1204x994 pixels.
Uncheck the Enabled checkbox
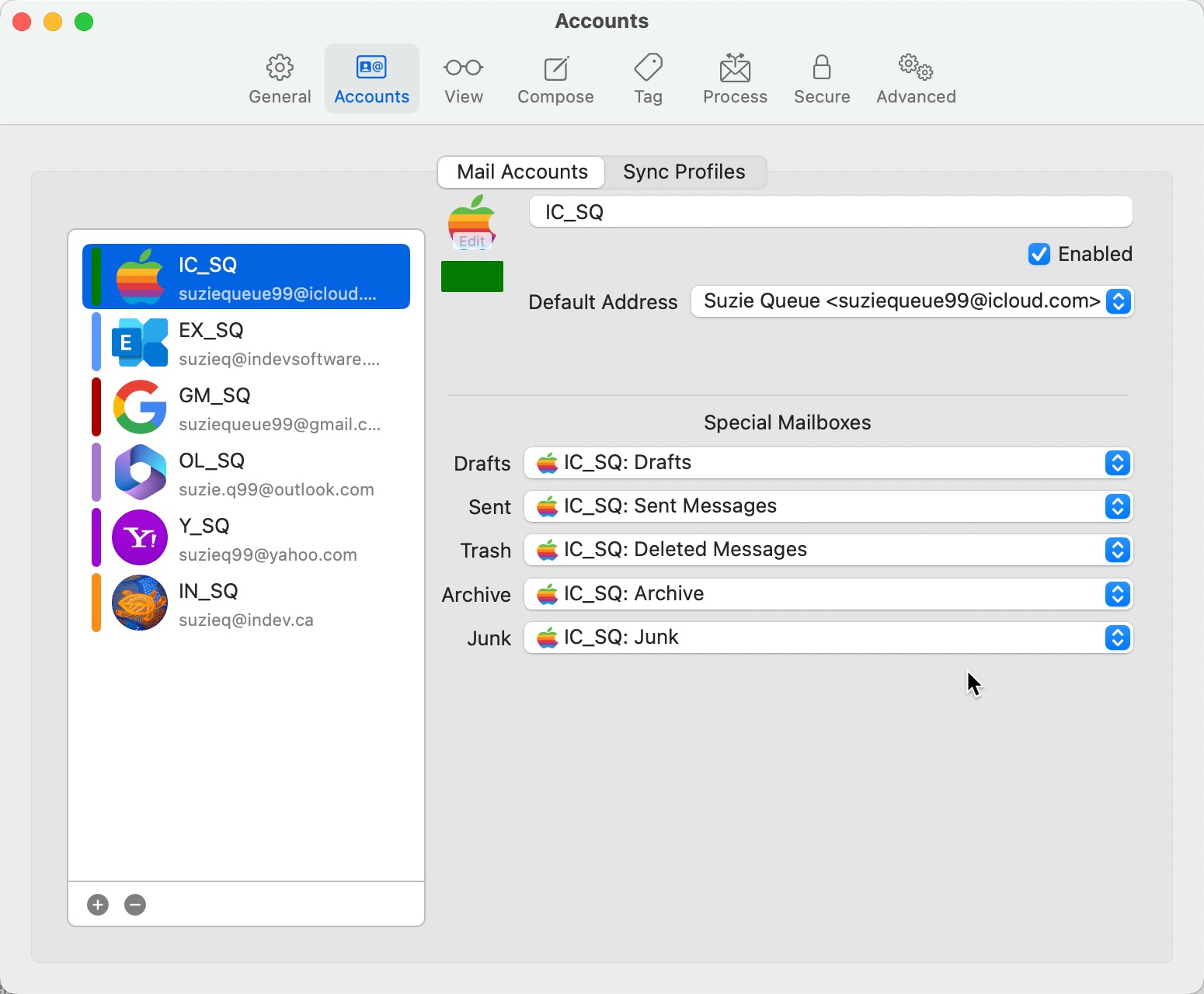1039,254
